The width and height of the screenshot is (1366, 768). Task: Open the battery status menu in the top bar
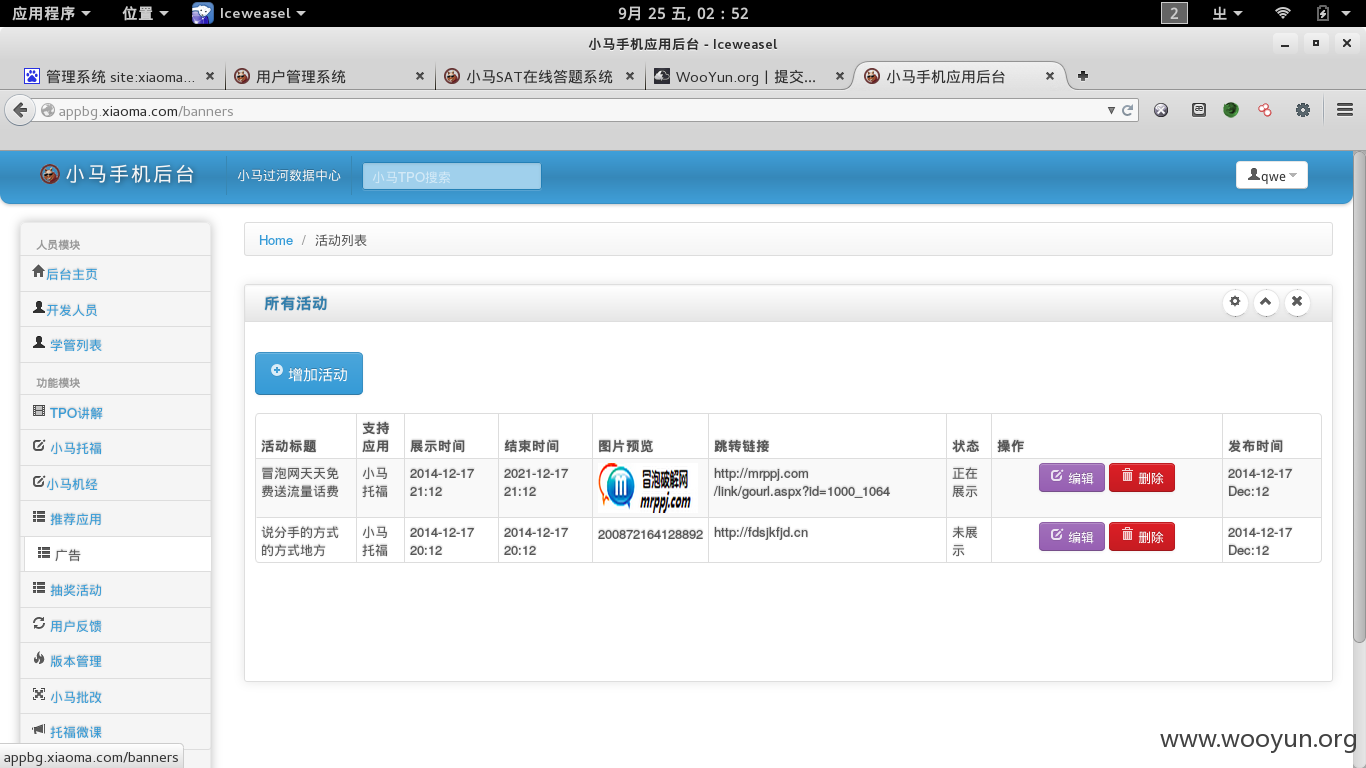pyautogui.click(x=1331, y=13)
